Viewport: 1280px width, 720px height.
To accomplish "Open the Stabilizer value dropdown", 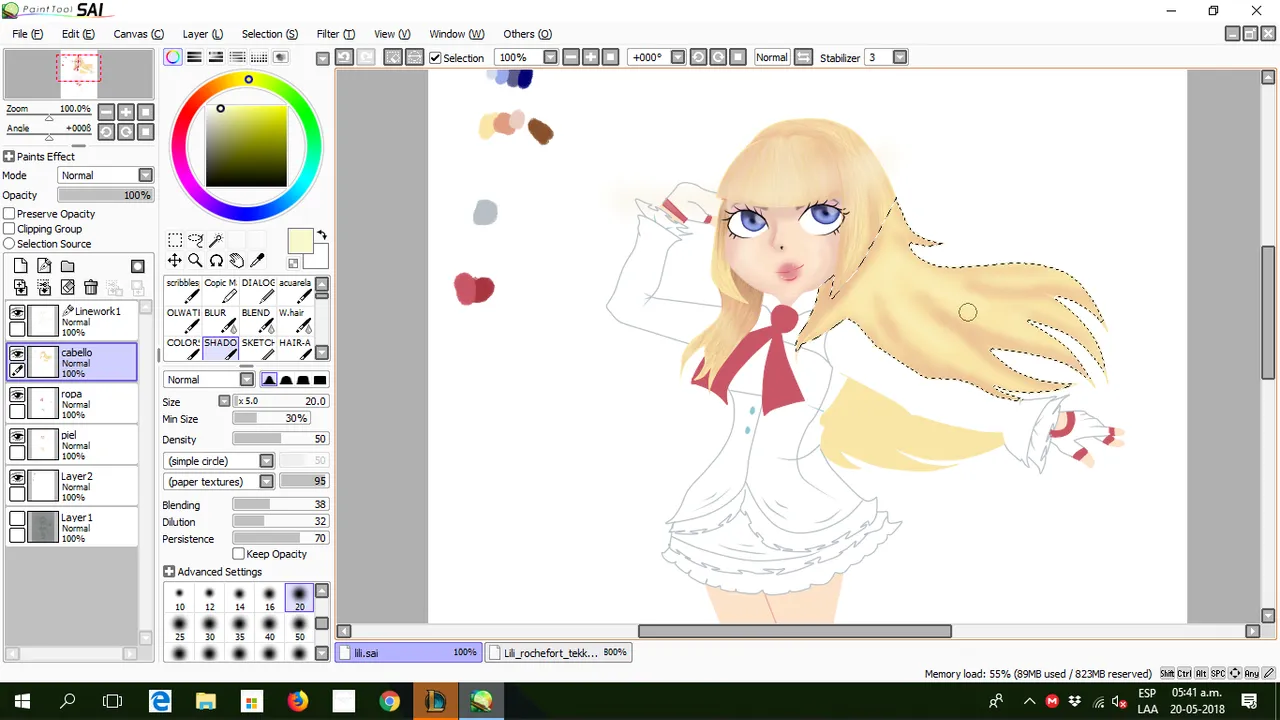I will click(x=900, y=57).
